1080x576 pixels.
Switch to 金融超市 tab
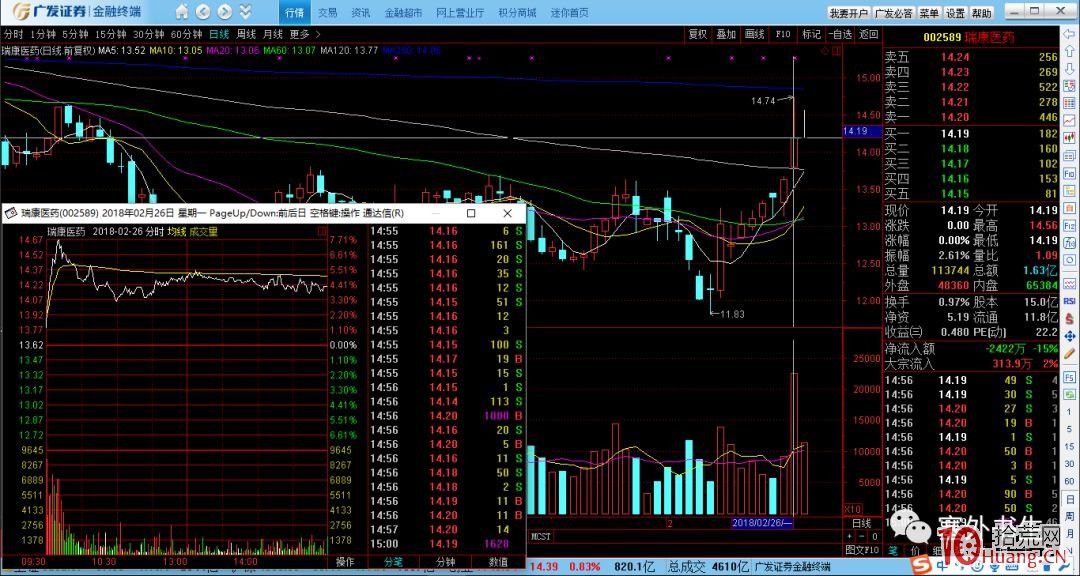402,12
